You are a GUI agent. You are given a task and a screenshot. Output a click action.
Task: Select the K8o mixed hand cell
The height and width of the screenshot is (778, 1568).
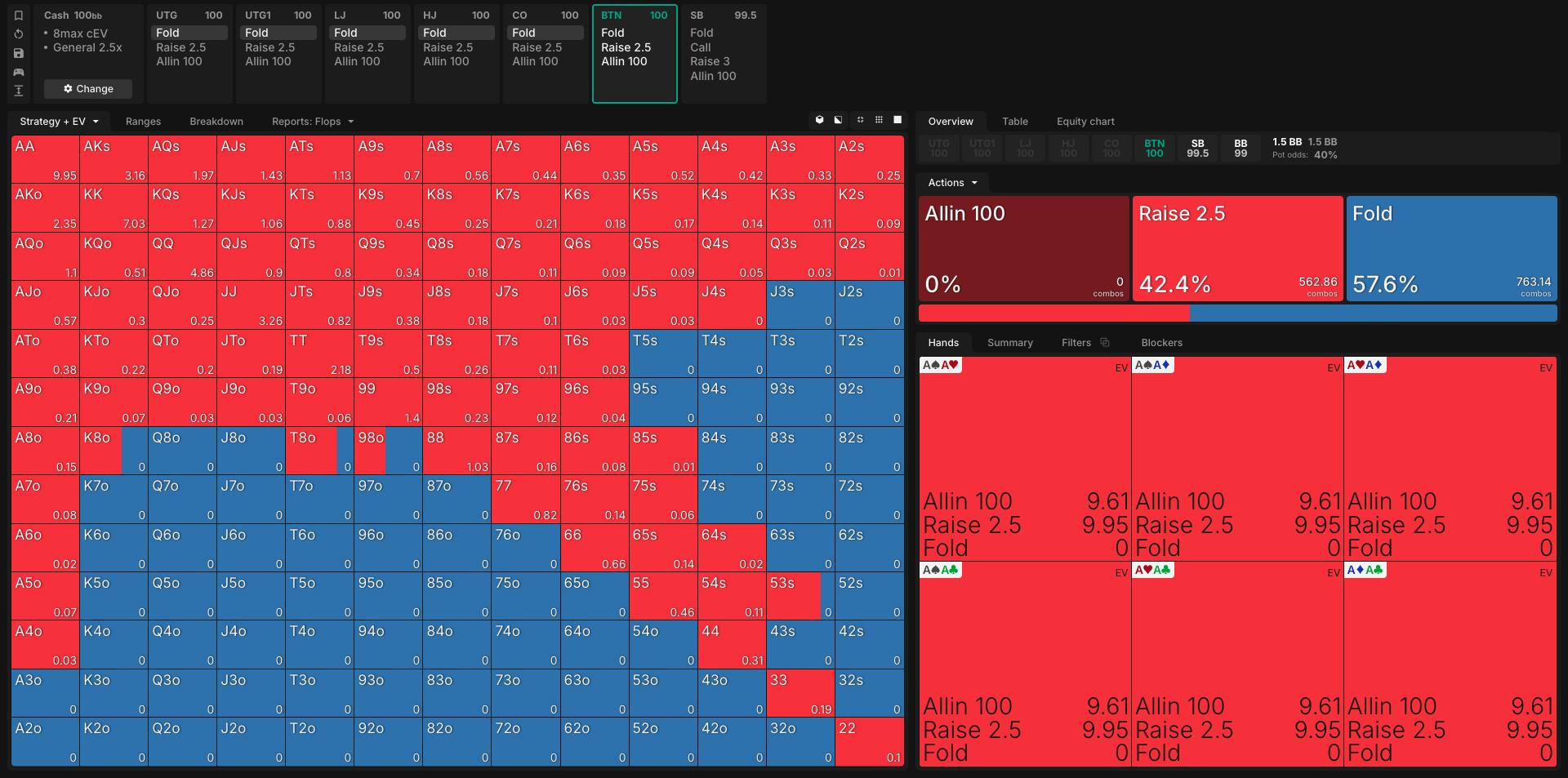point(114,451)
